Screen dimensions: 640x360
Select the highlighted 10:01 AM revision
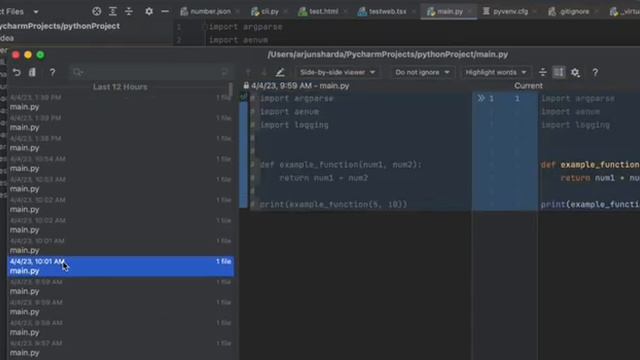click(x=121, y=266)
